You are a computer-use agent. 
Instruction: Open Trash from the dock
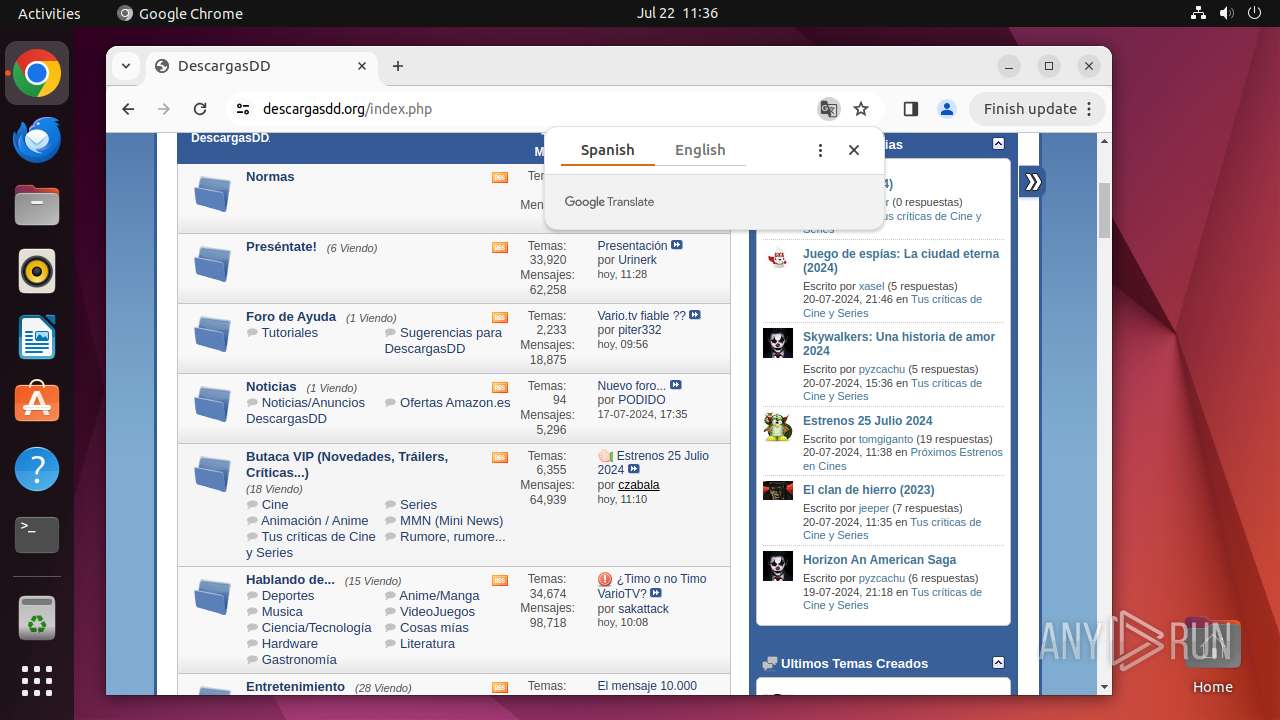point(37,618)
